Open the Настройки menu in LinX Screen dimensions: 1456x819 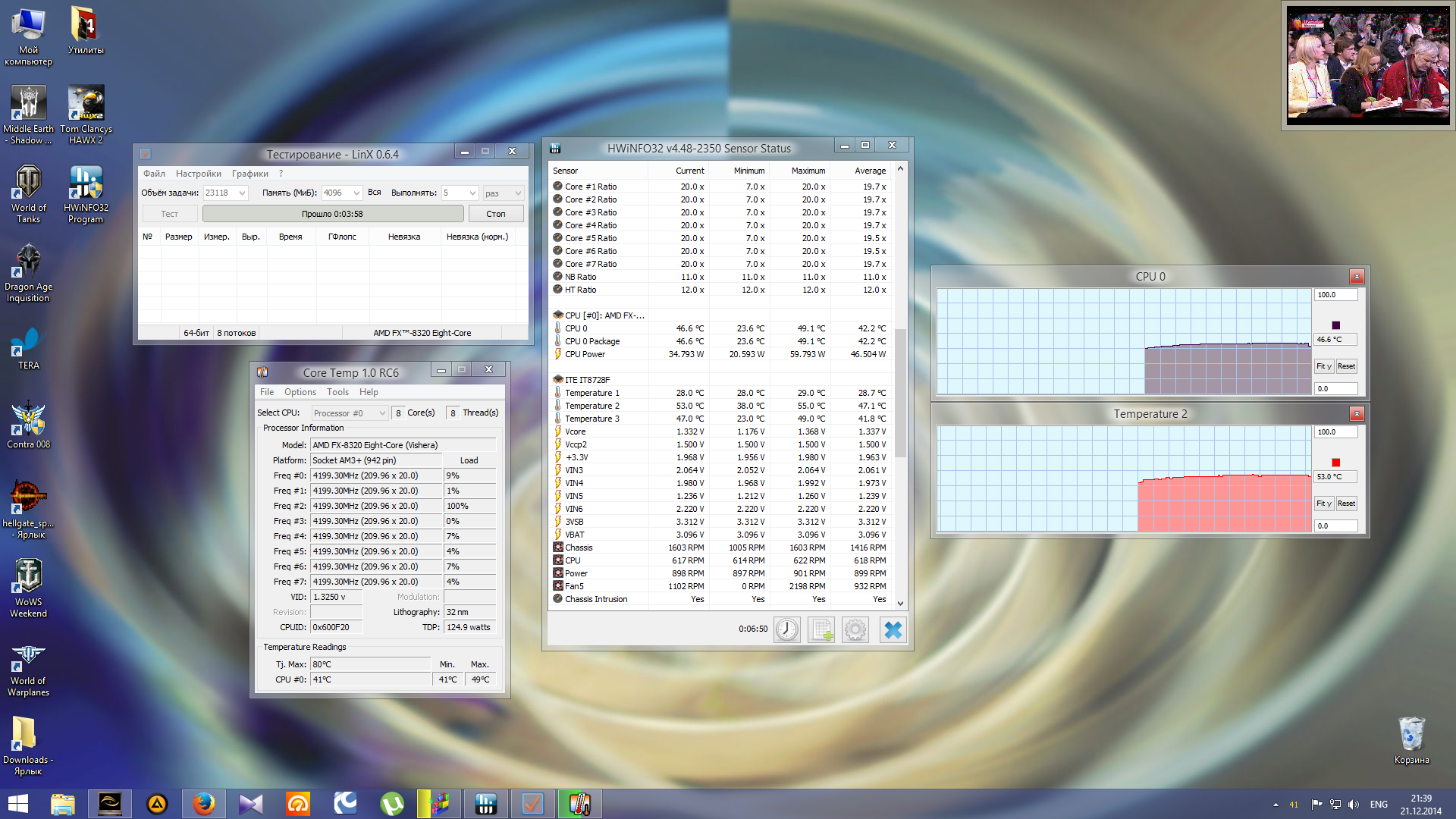point(199,174)
